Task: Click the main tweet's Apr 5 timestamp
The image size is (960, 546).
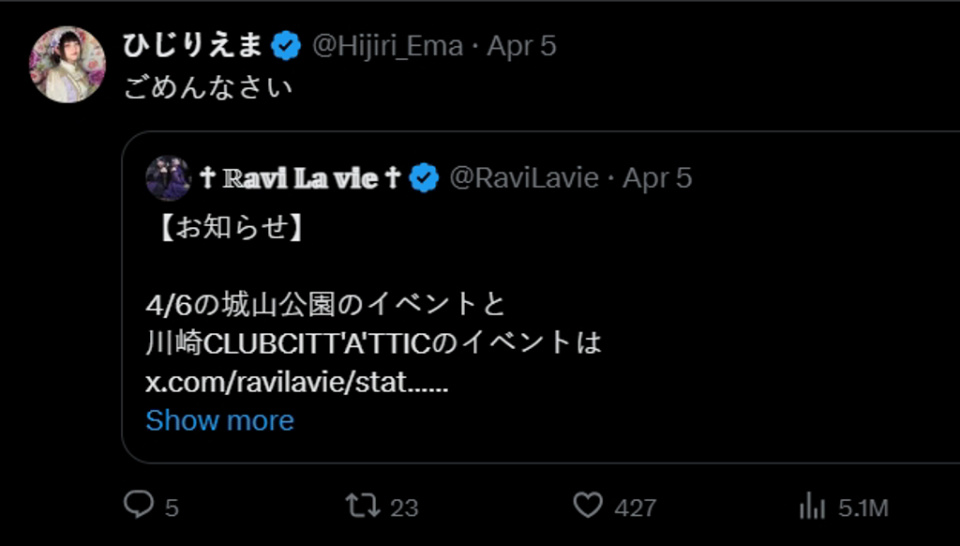Action: (521, 46)
